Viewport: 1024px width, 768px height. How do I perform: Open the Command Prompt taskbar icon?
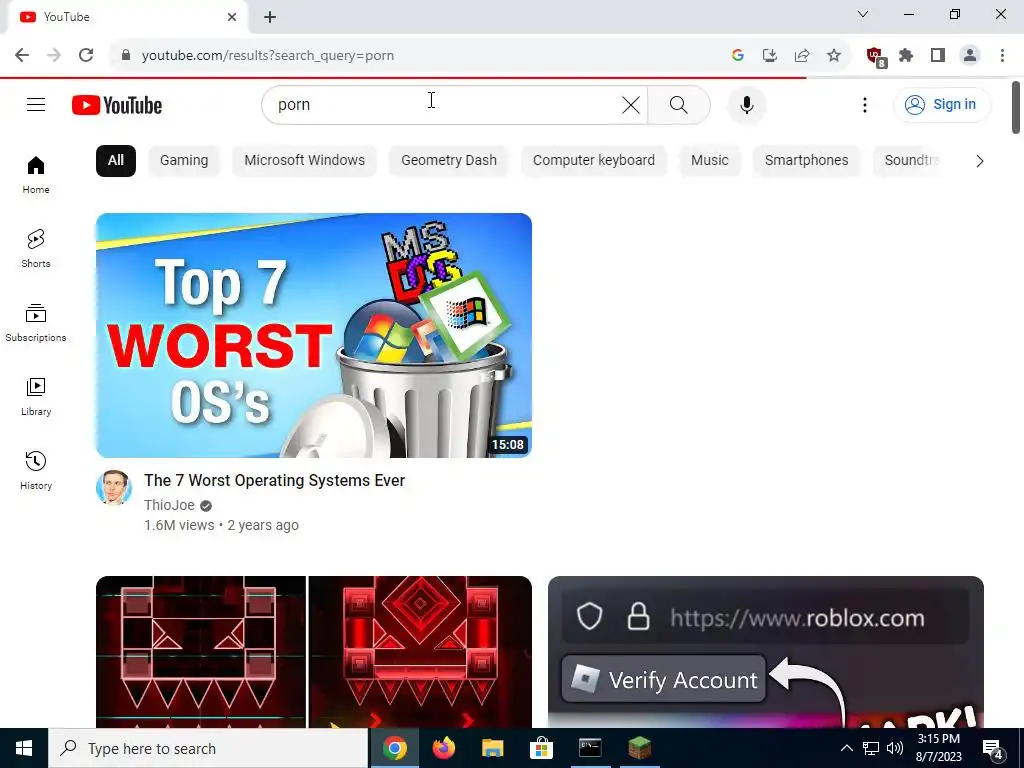(x=590, y=748)
